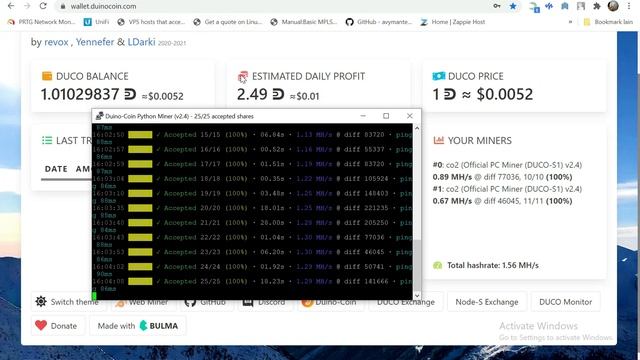640x360 pixels.
Task: Maximize the Duino-Coin Python Miner window
Action: (386, 116)
